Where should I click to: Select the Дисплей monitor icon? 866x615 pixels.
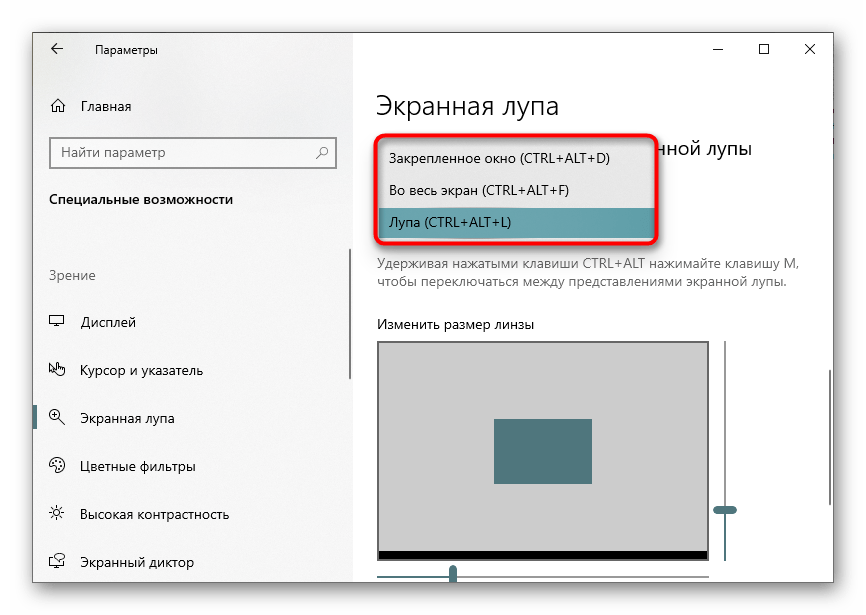tap(57, 321)
